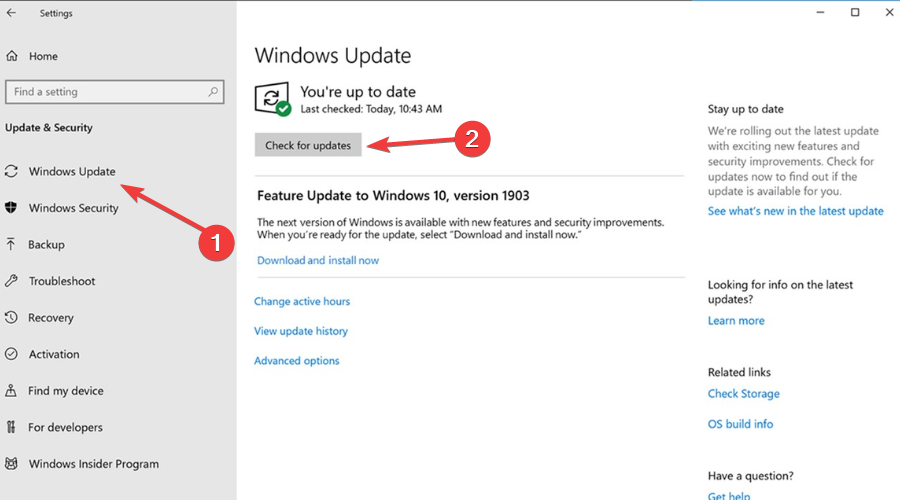900x500 pixels.
Task: Click the Check for updates button
Action: (308, 145)
